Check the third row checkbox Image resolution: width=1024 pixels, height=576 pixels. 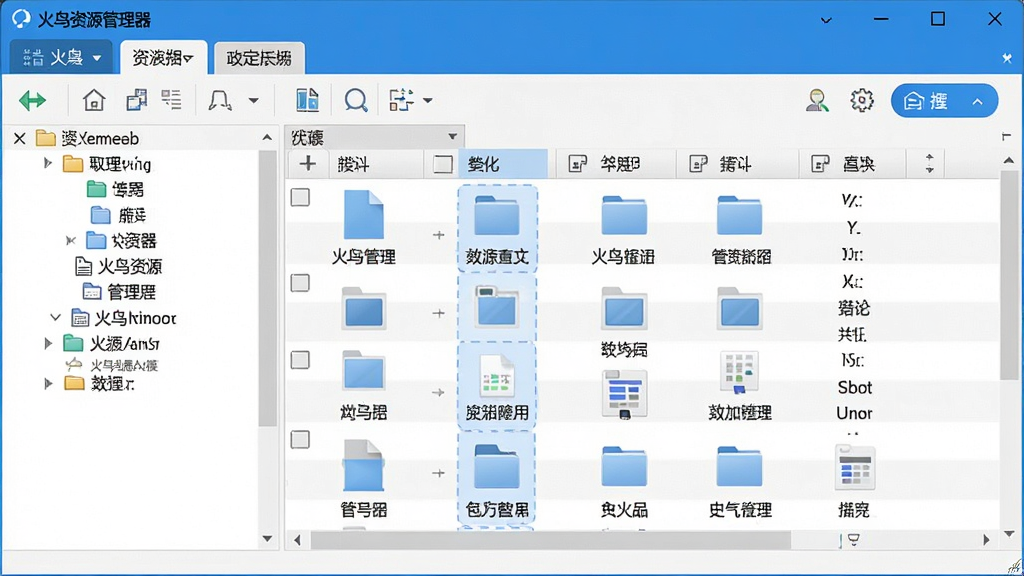click(x=300, y=360)
